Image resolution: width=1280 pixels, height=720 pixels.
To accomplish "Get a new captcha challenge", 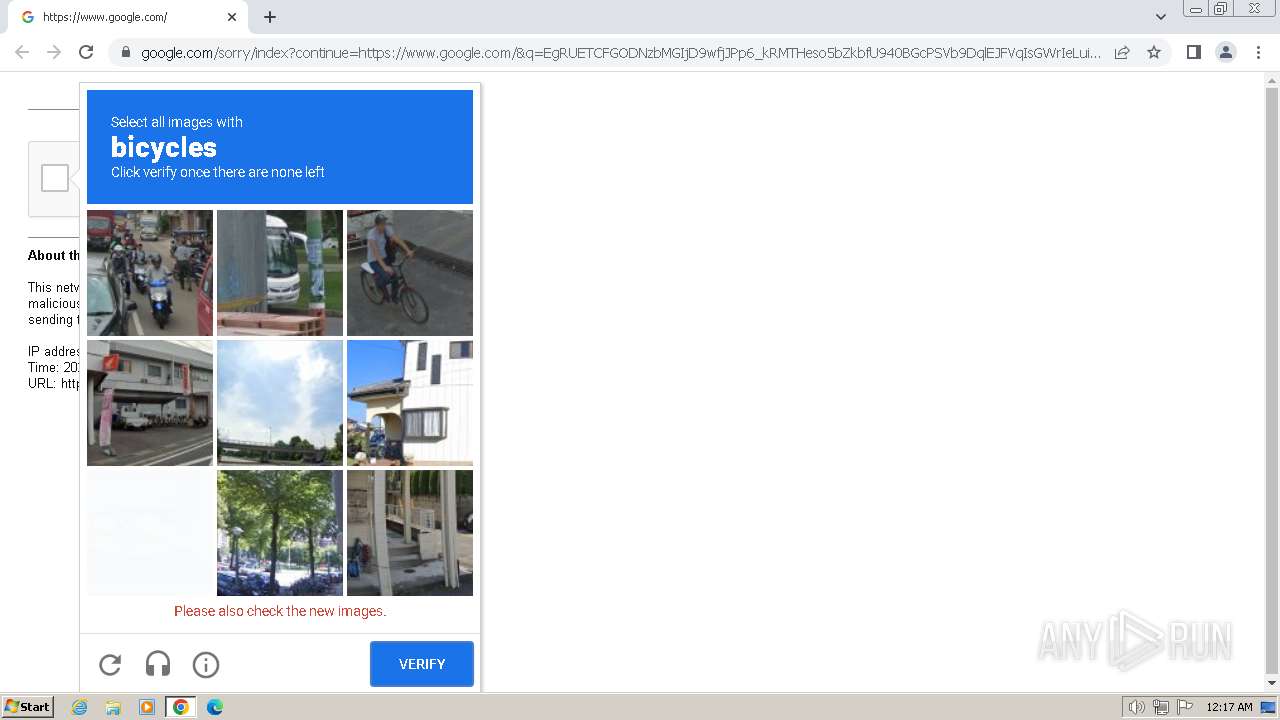I will tap(110, 664).
